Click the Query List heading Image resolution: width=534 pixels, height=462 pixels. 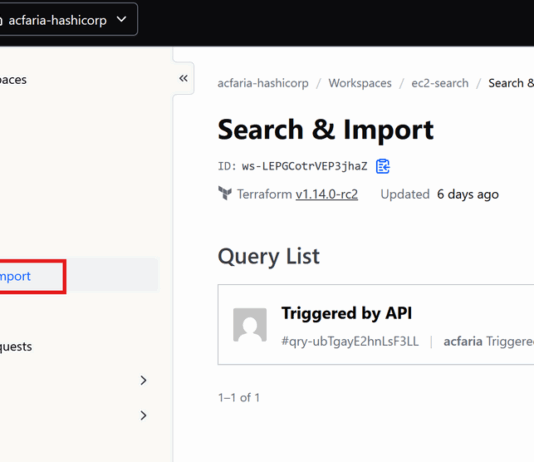tap(269, 256)
